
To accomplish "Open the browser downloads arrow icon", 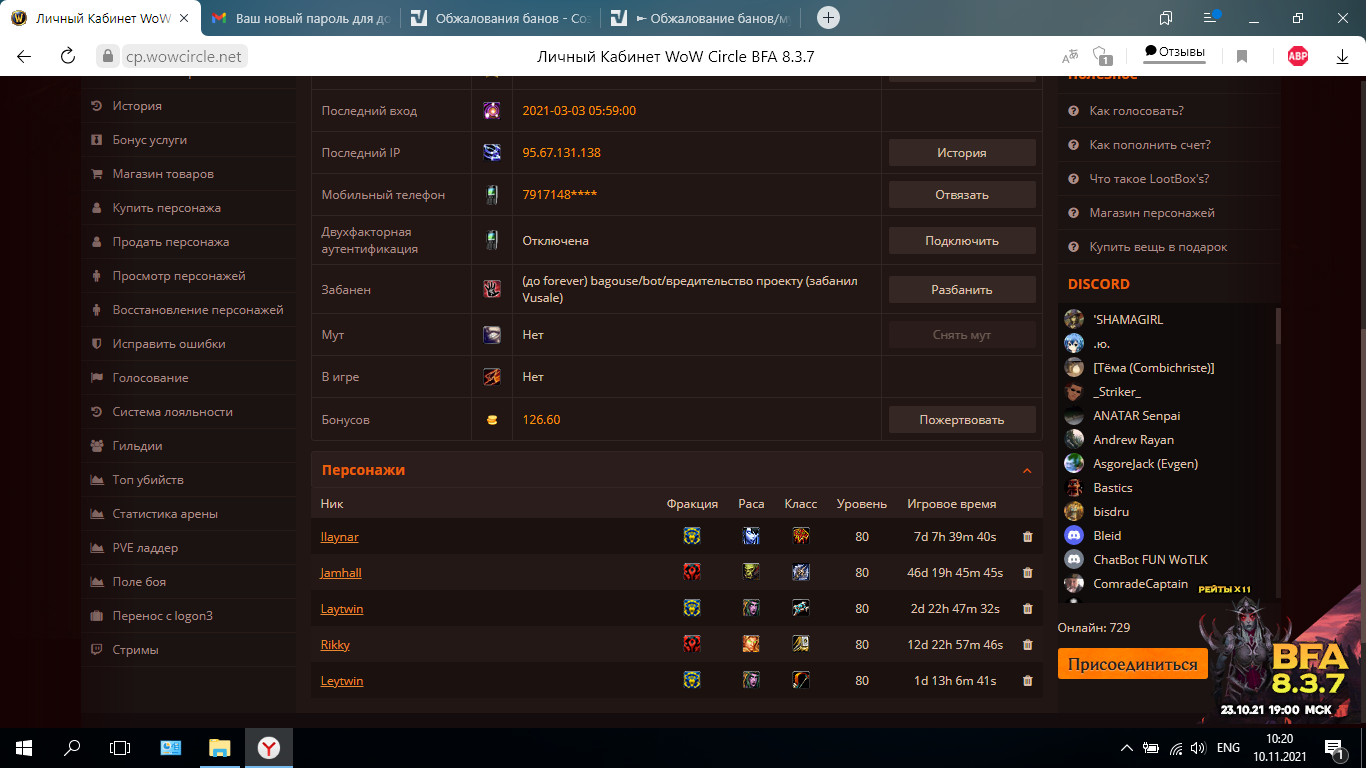I will pos(1342,57).
